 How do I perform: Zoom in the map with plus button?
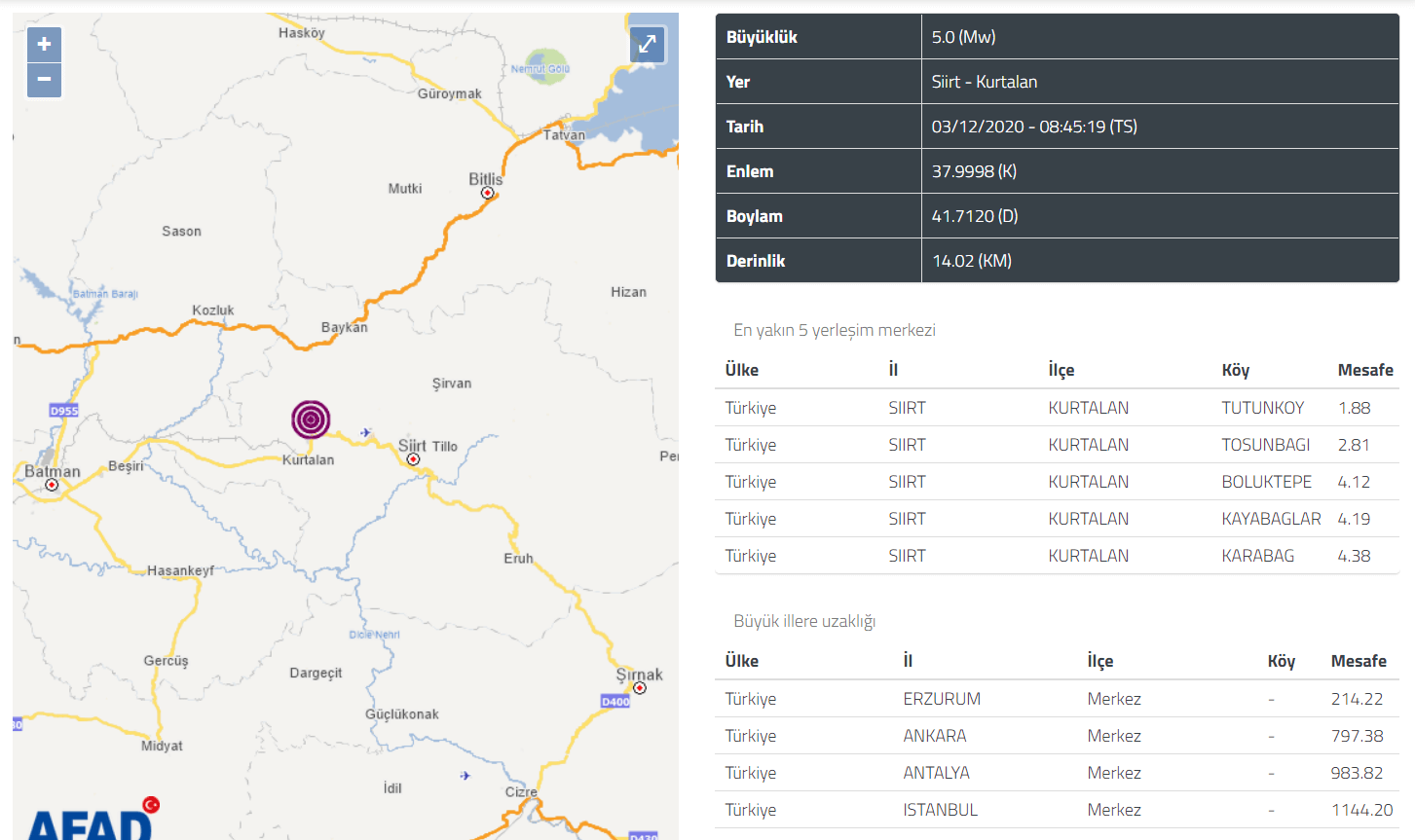44,45
